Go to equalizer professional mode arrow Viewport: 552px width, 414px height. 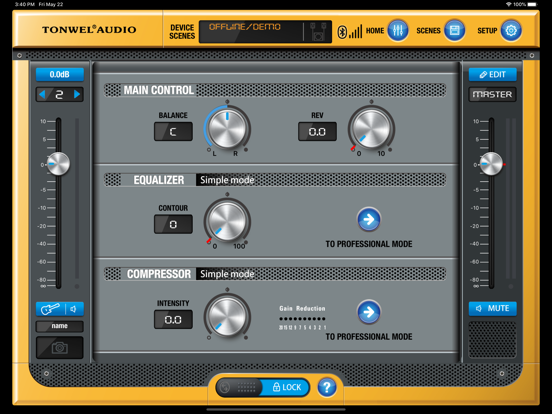[369, 219]
